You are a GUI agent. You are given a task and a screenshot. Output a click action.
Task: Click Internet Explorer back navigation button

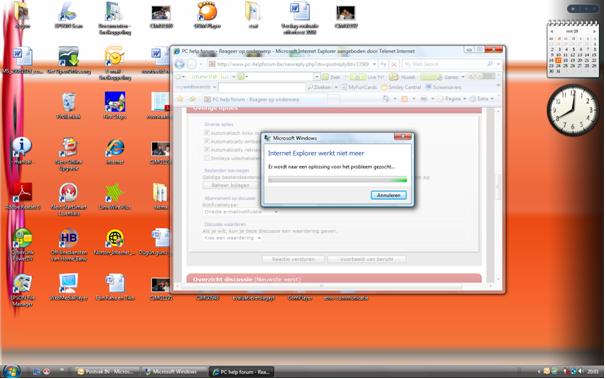180,64
